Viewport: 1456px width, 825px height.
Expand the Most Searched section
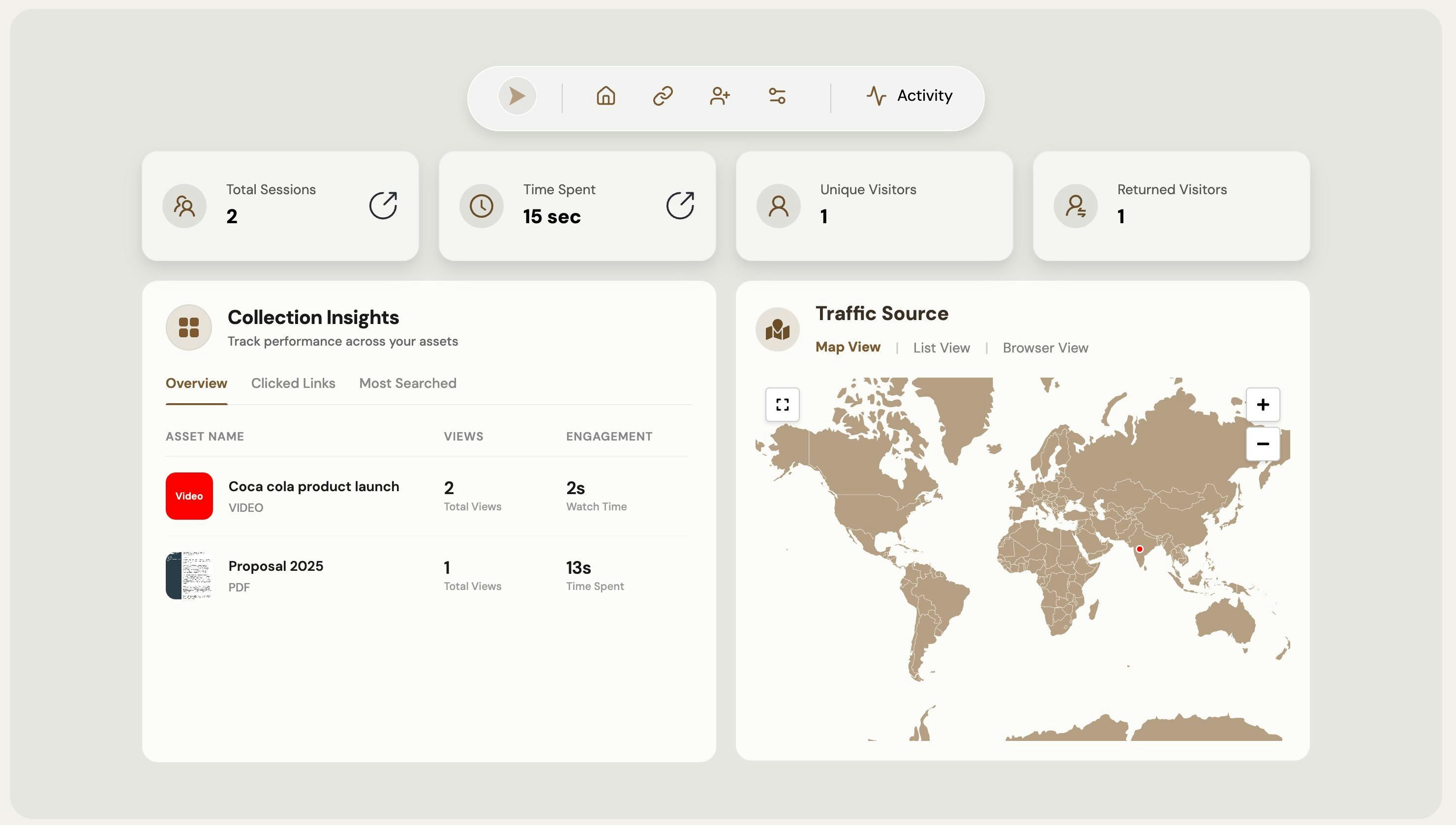tap(407, 383)
